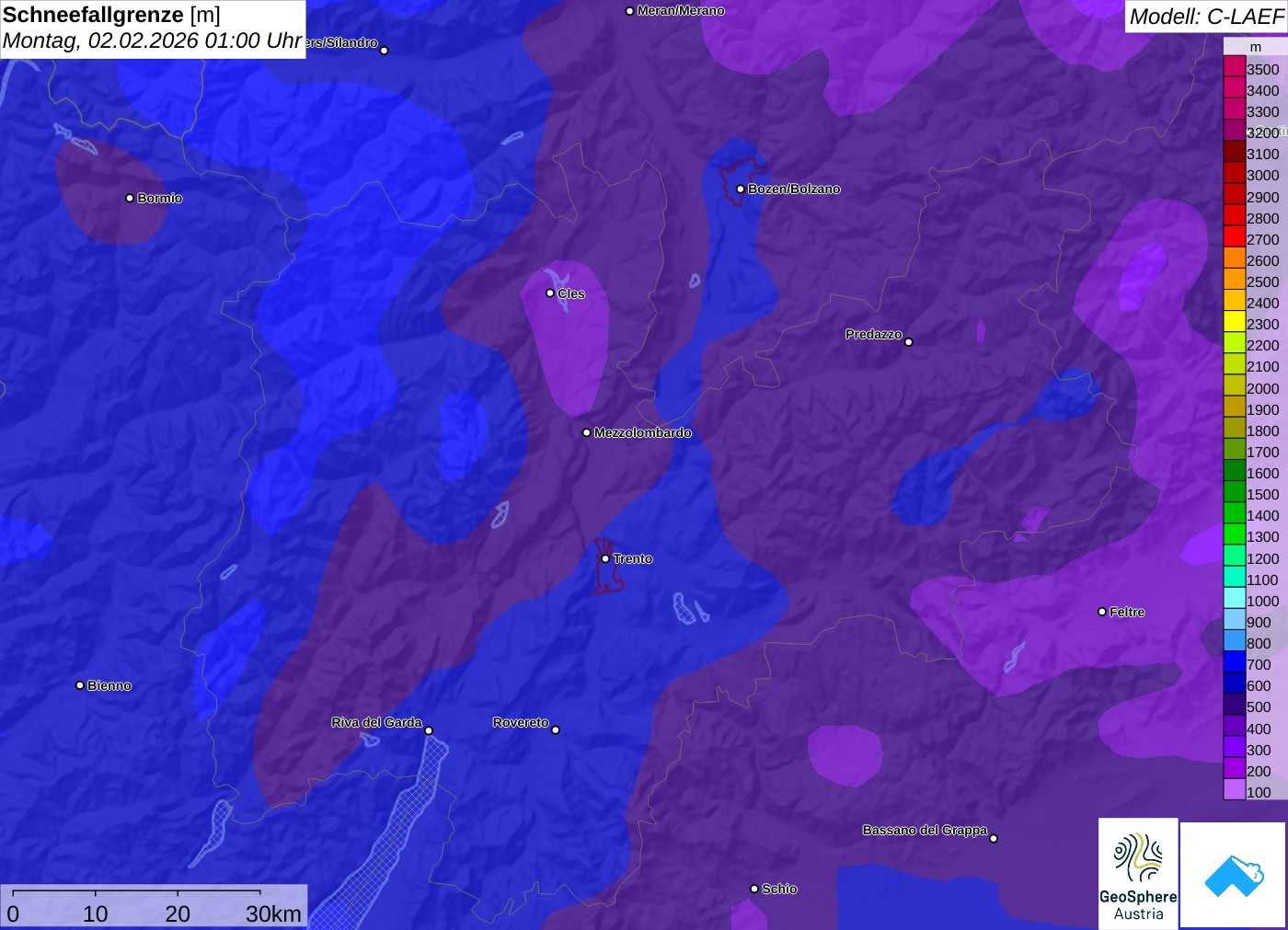Screen dimensions: 1288x930
Task: Select the 3500 m legend color swatch
Action: coord(1234,67)
